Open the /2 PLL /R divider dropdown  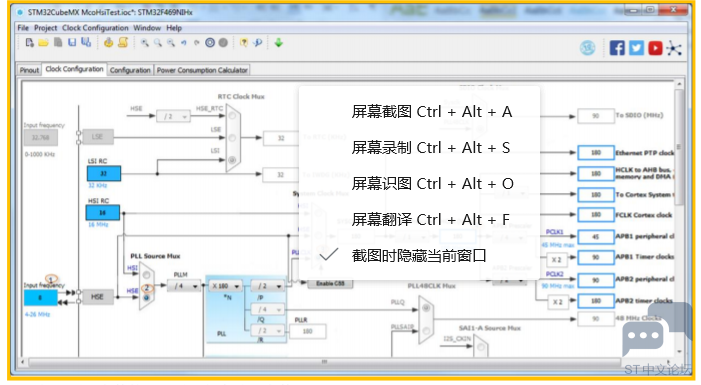point(267,331)
